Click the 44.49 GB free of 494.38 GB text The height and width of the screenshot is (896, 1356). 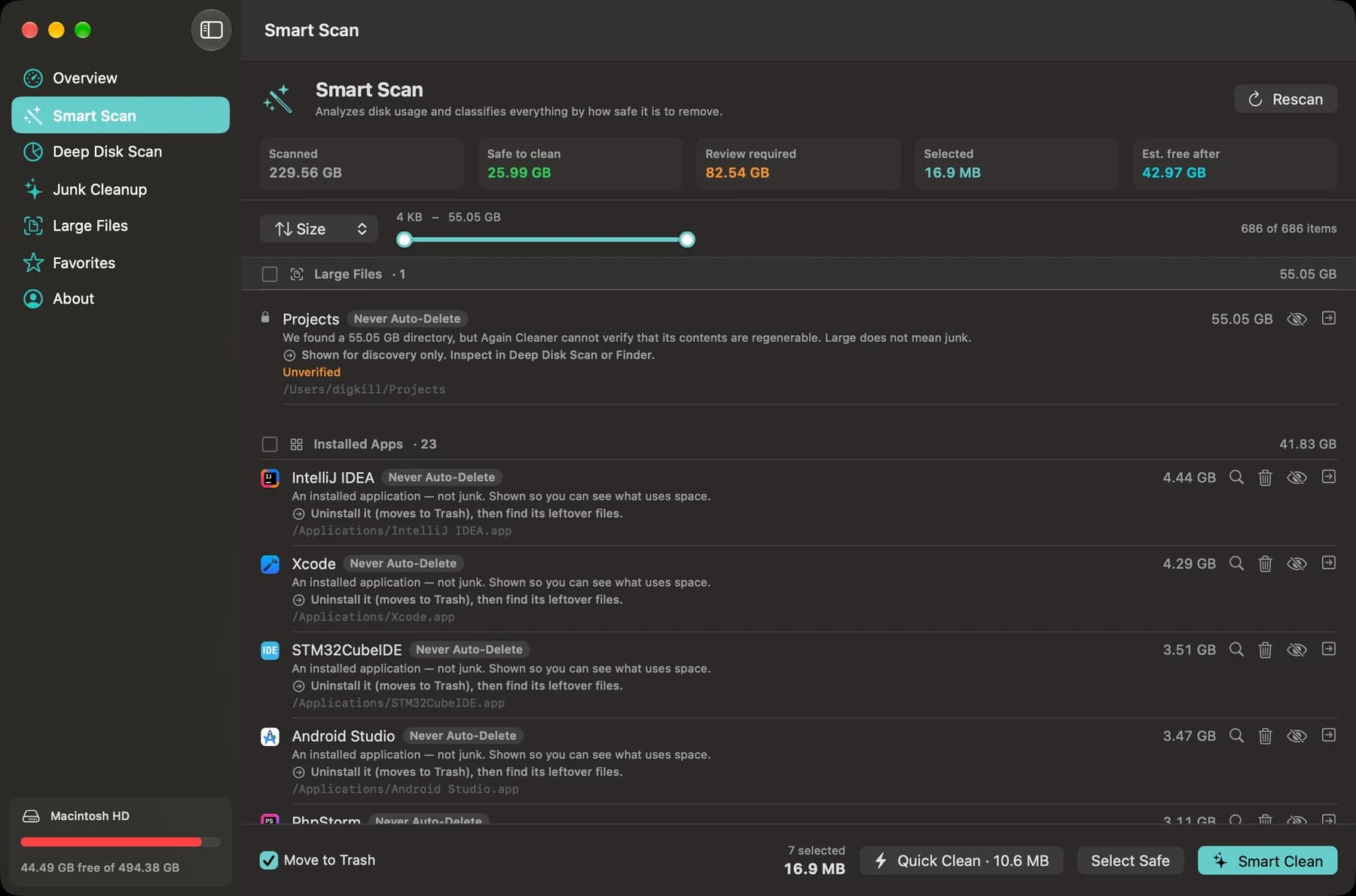(x=100, y=867)
